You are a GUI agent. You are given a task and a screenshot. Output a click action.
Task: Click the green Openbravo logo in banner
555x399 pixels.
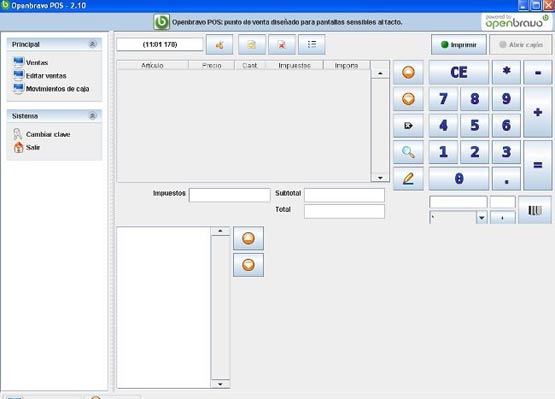[162, 22]
